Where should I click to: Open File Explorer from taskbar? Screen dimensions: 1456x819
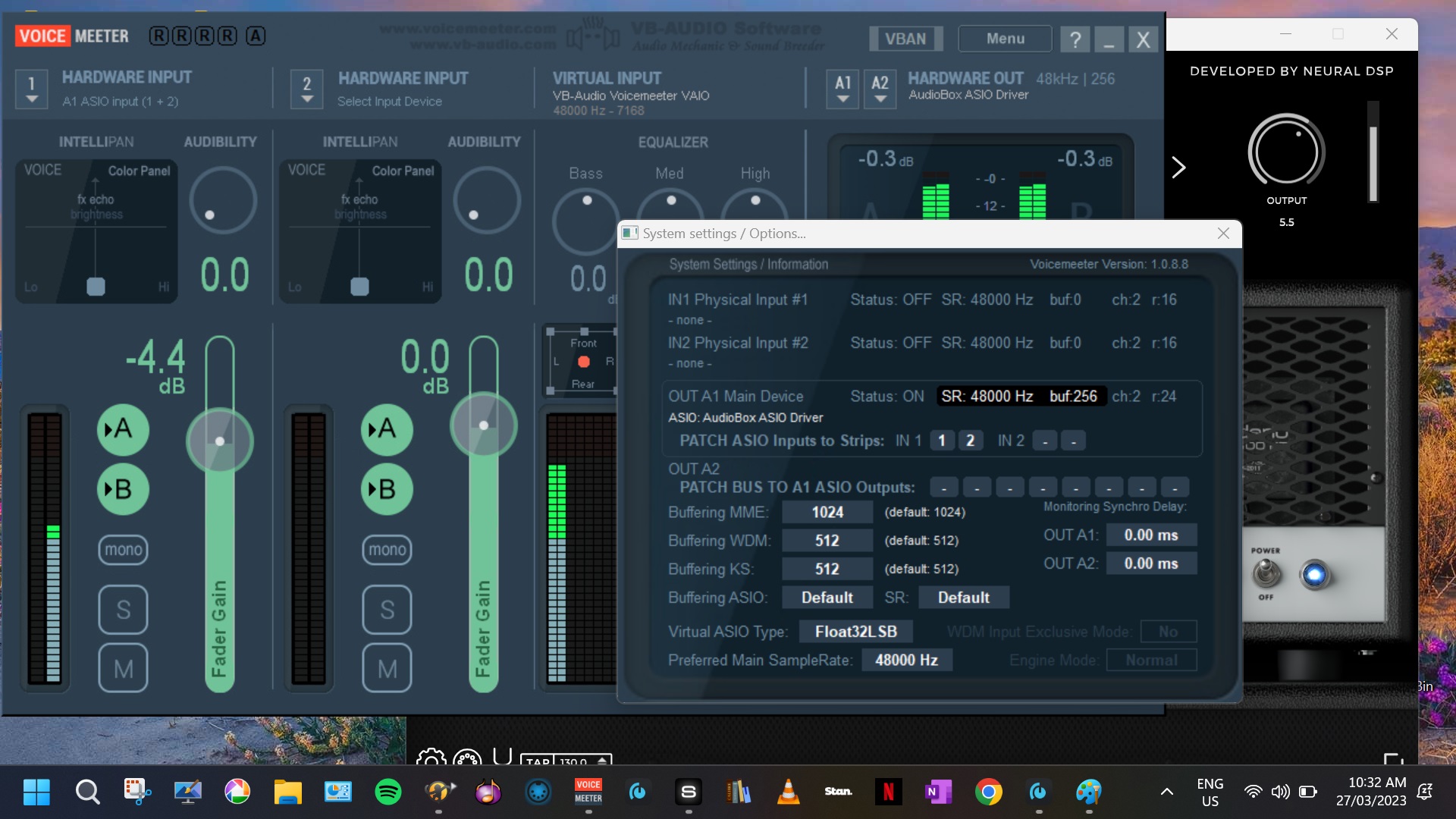(287, 792)
